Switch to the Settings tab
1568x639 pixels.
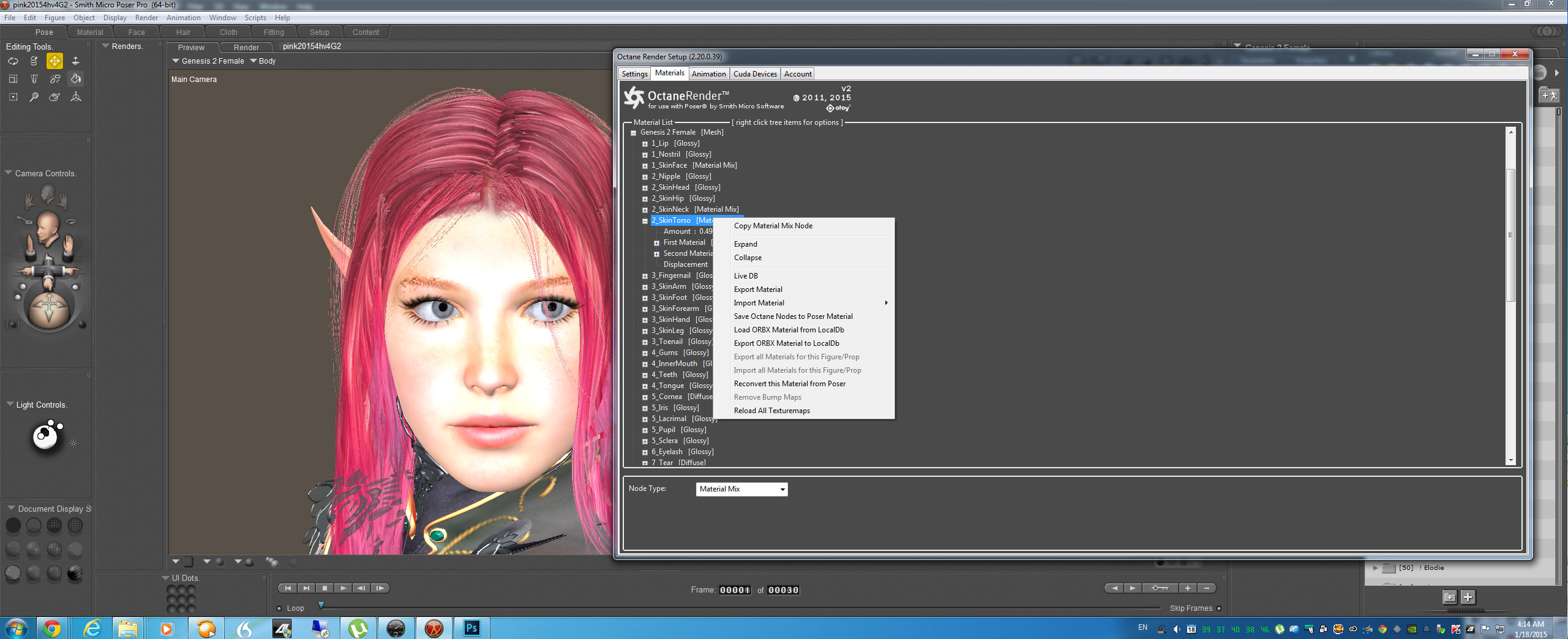(634, 74)
